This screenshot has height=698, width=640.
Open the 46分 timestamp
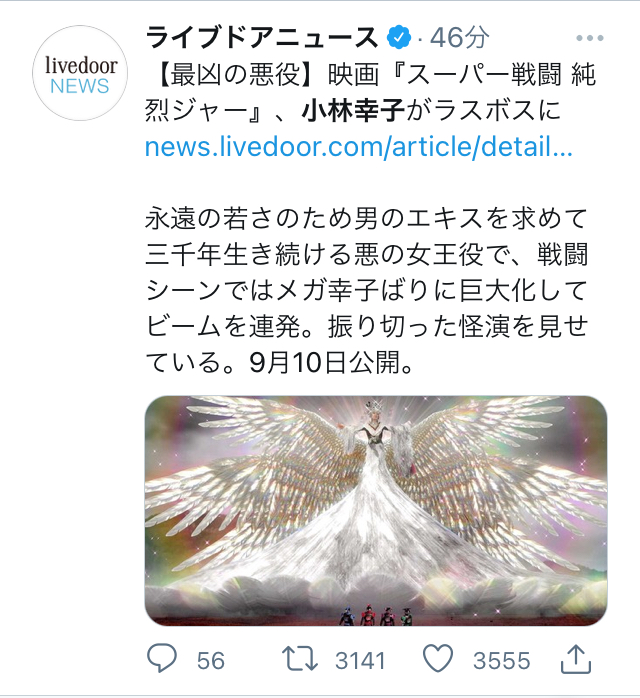point(460,37)
